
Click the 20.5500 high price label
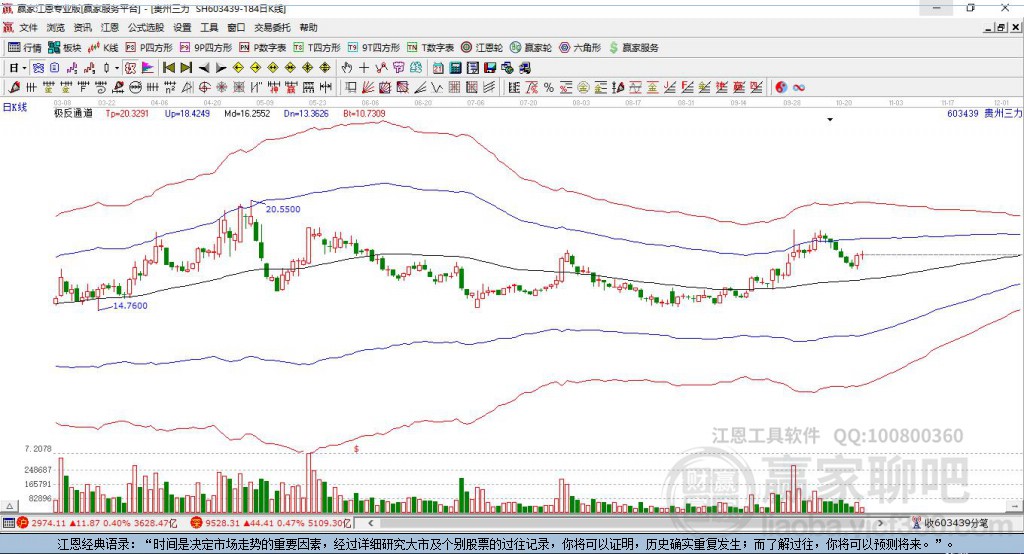283,209
